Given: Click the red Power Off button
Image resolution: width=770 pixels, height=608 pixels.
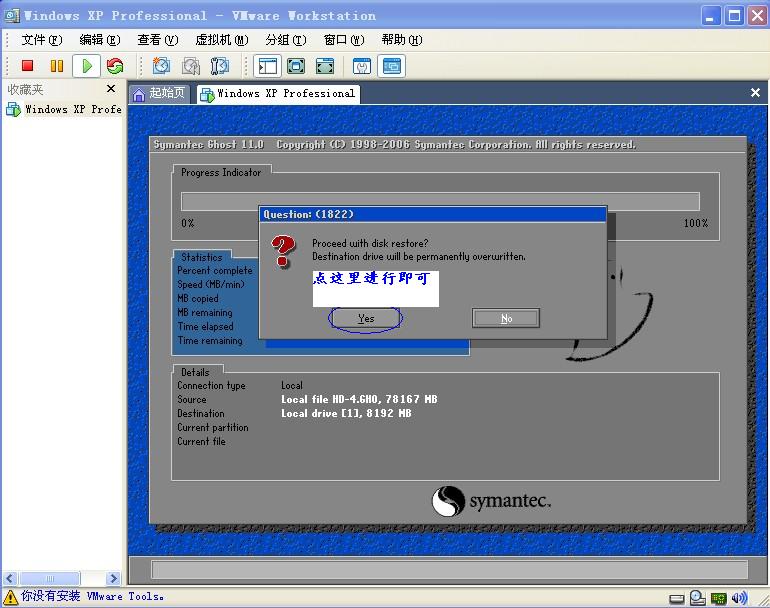Looking at the screenshot, I should click(28, 66).
